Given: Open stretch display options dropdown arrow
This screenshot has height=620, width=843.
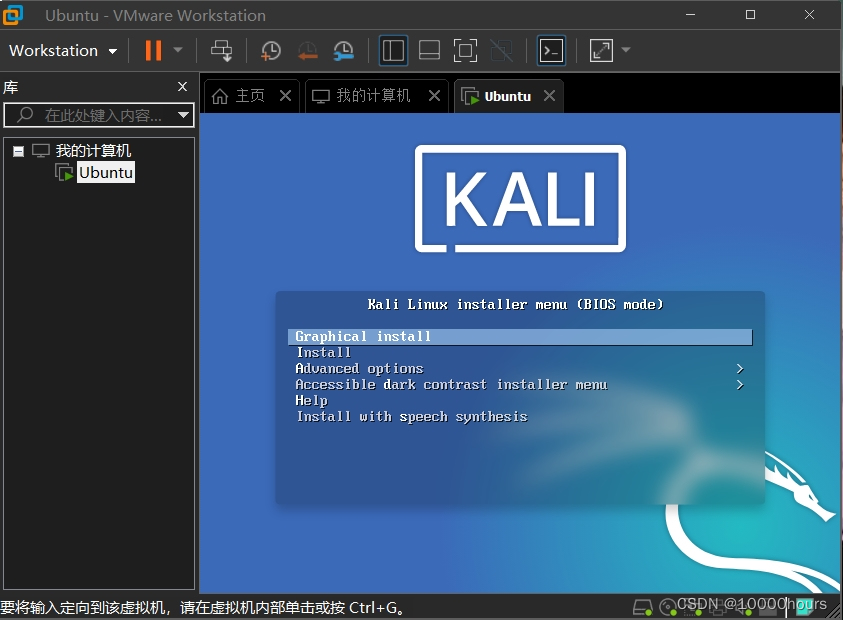Looking at the screenshot, I should pyautogui.click(x=625, y=50).
